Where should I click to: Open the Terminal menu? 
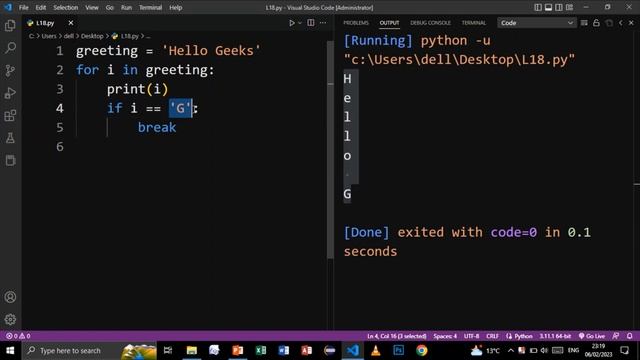[150, 7]
